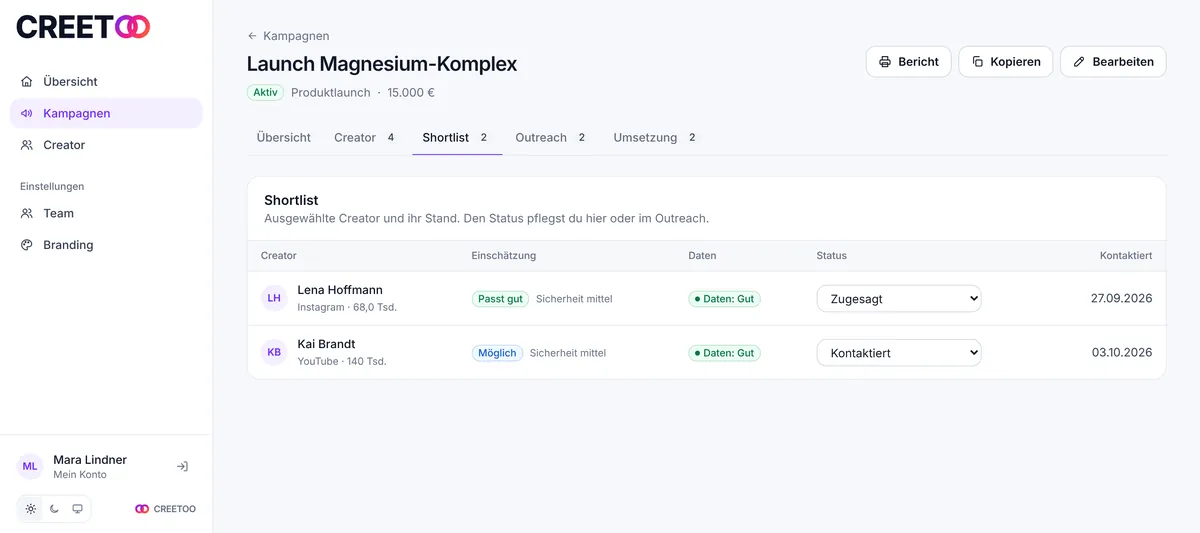Image resolution: width=1200 pixels, height=533 pixels.
Task: Click the 'Einschätzung' column header
Action: [x=504, y=256]
